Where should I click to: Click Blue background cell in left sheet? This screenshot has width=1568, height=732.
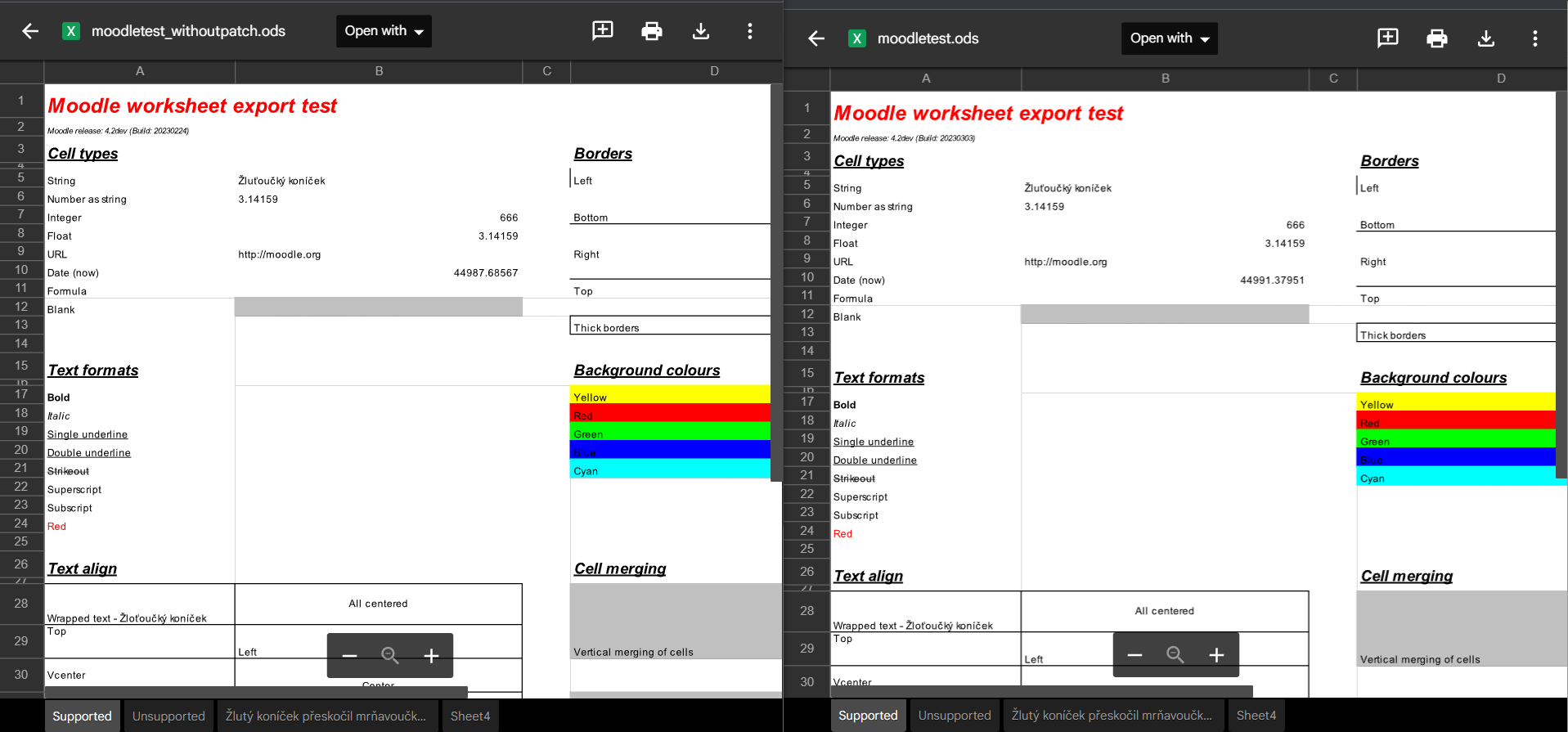pyautogui.click(x=670, y=450)
